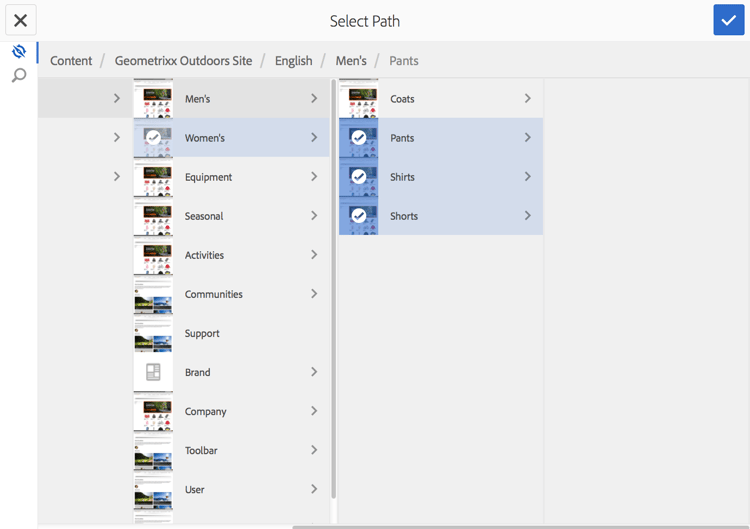Select the Toolbar page item

[230, 450]
